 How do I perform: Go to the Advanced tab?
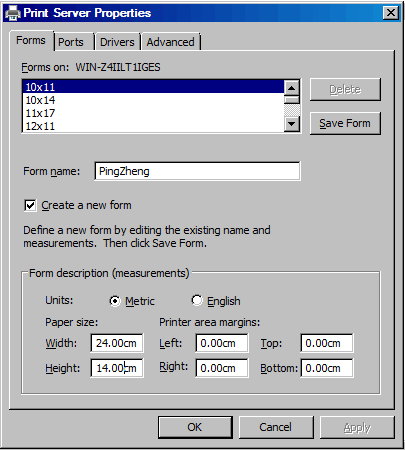[171, 42]
